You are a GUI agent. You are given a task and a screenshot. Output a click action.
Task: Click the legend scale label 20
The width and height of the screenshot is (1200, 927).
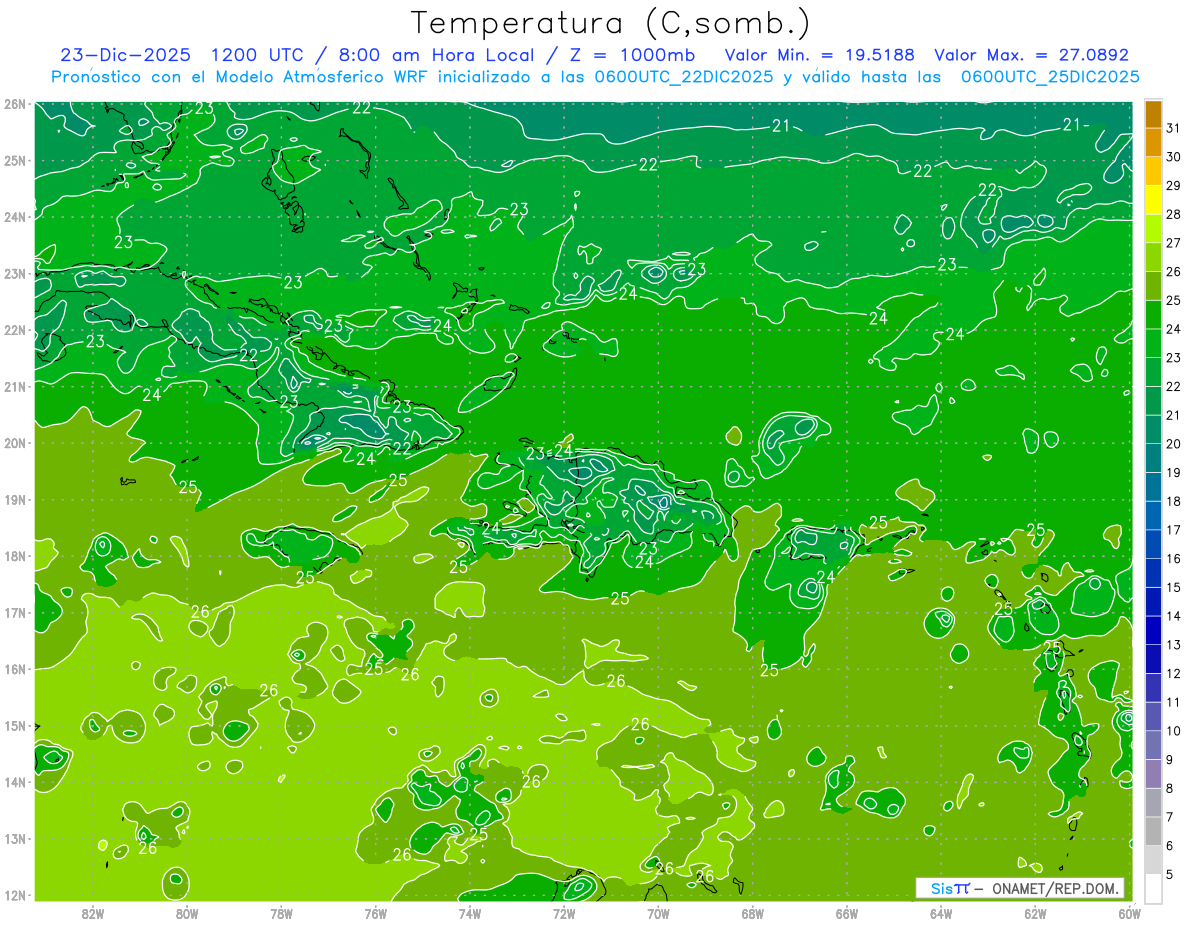click(x=1174, y=444)
